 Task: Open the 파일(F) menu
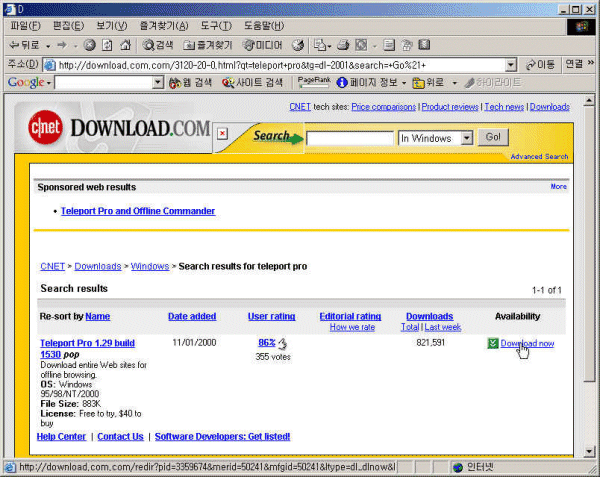pyautogui.click(x=25, y=26)
